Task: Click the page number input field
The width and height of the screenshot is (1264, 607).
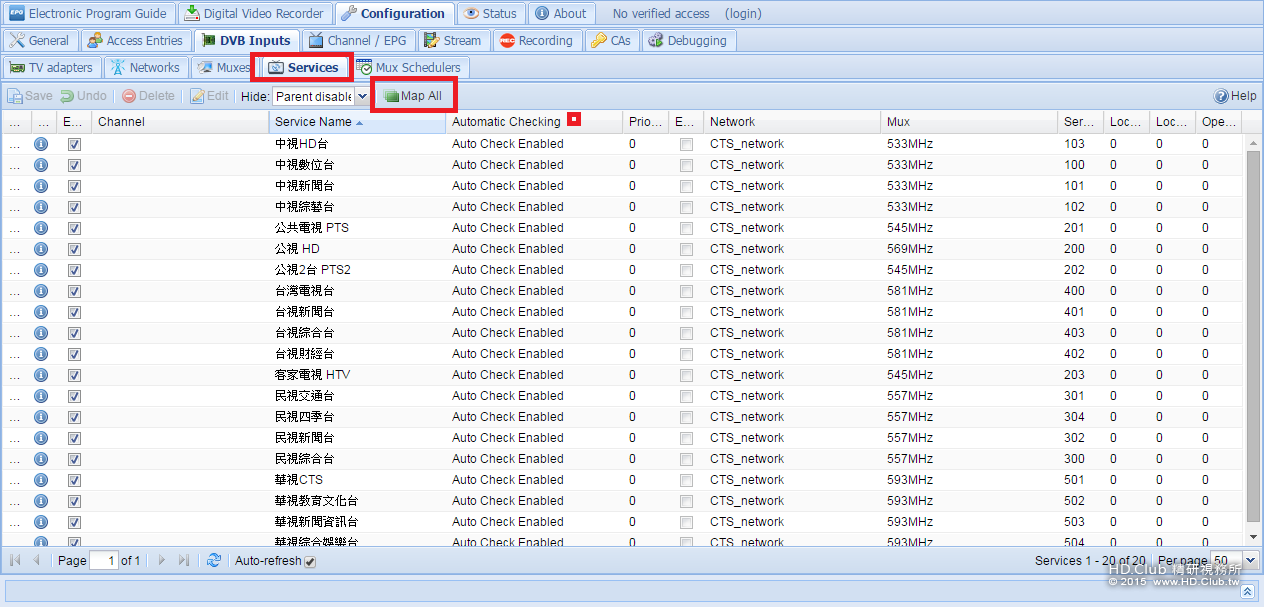Action: click(x=103, y=561)
